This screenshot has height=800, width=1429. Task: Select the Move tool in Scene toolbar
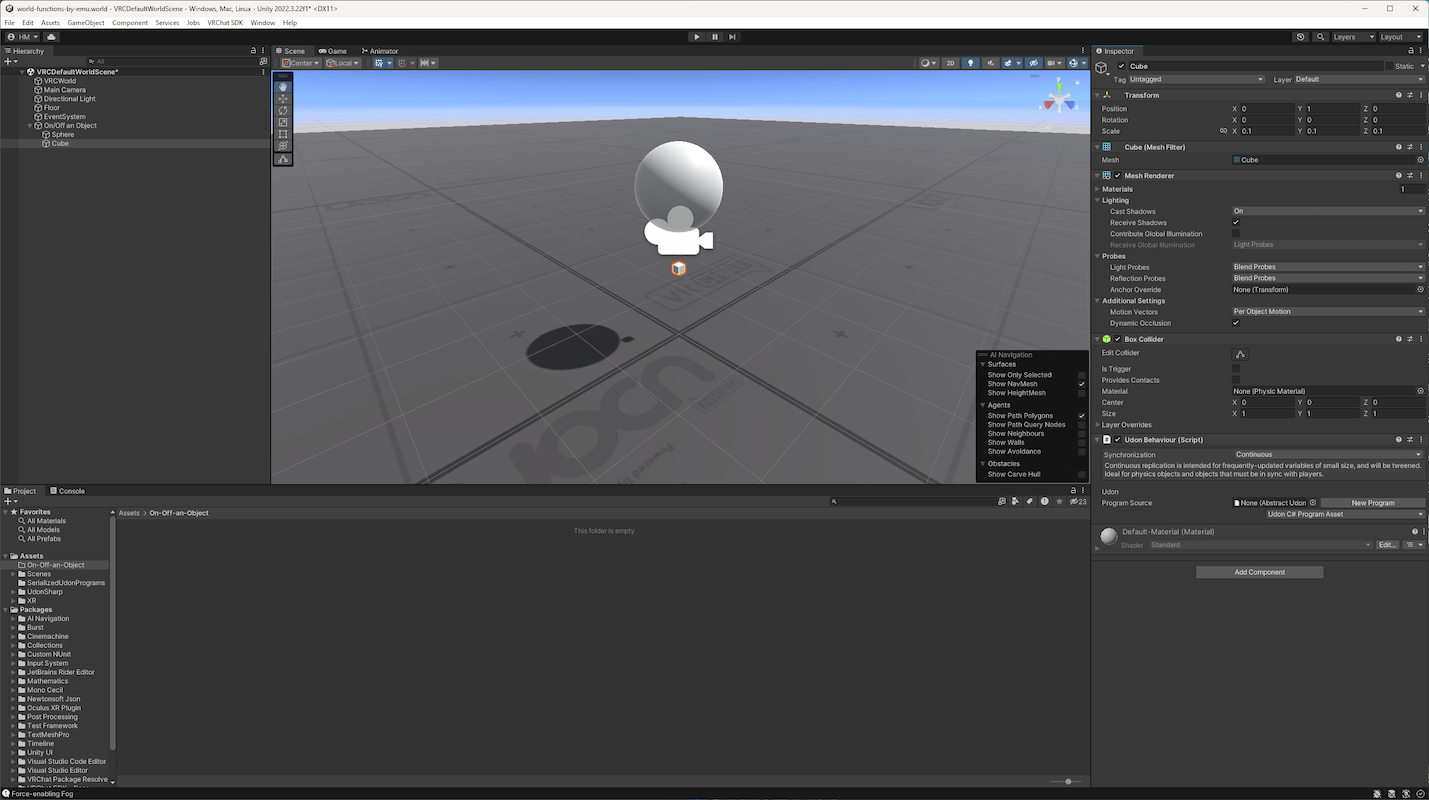coord(283,99)
